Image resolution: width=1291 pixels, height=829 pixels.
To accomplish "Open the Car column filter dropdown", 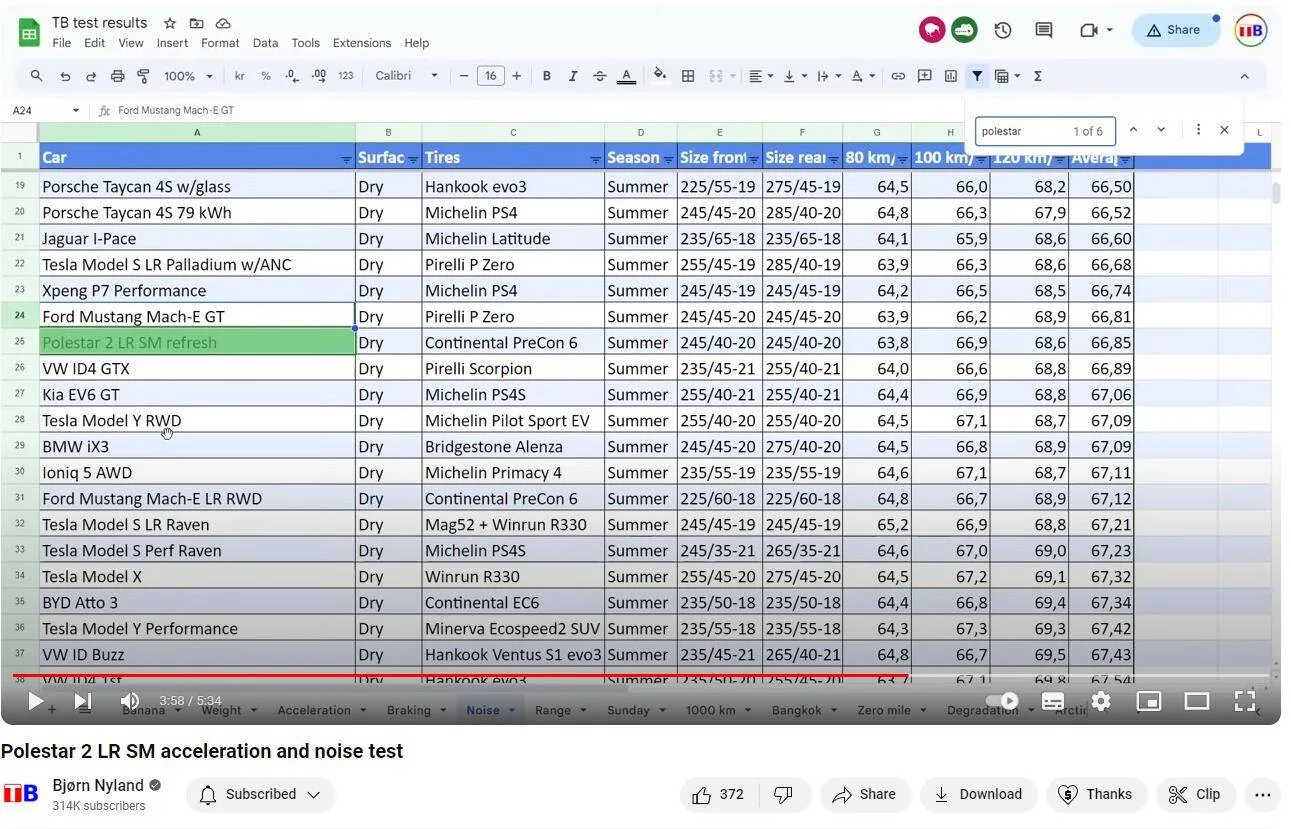I will point(346,159).
